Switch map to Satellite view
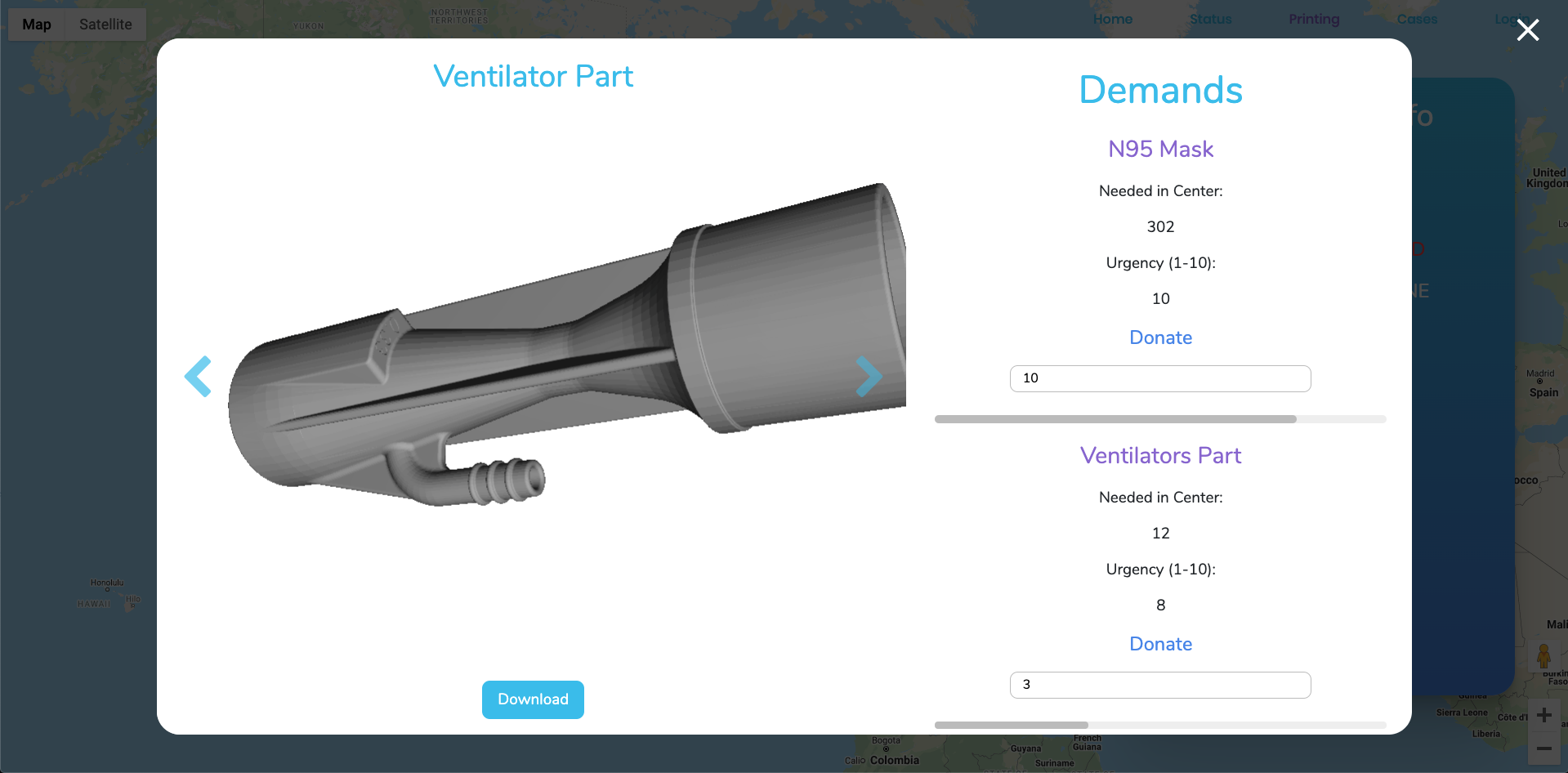 pyautogui.click(x=105, y=25)
